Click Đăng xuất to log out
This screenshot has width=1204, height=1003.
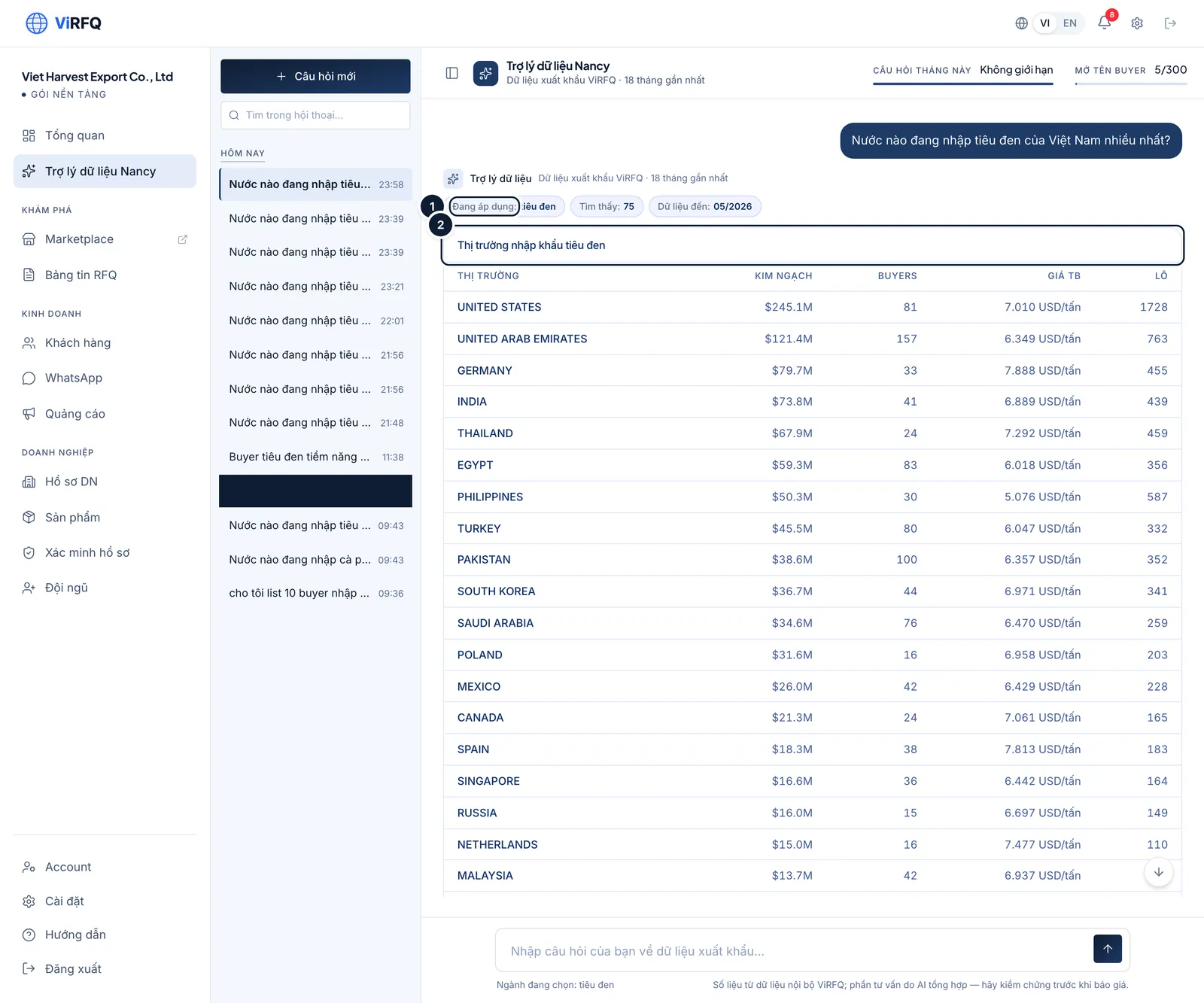(x=105, y=969)
